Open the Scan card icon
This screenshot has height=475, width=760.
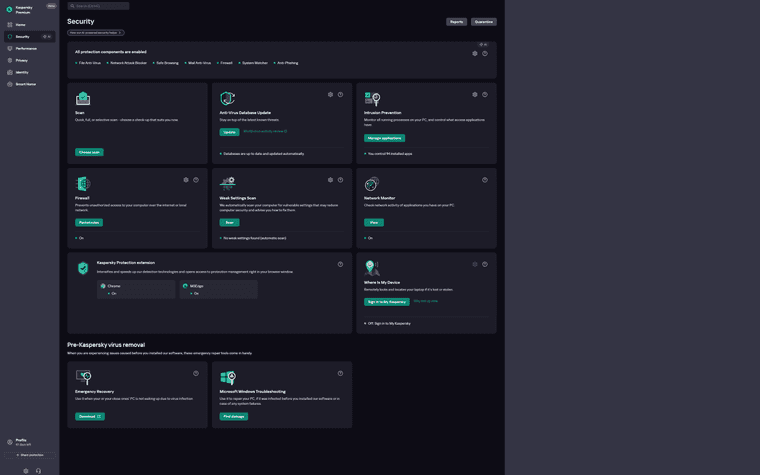(x=83, y=98)
